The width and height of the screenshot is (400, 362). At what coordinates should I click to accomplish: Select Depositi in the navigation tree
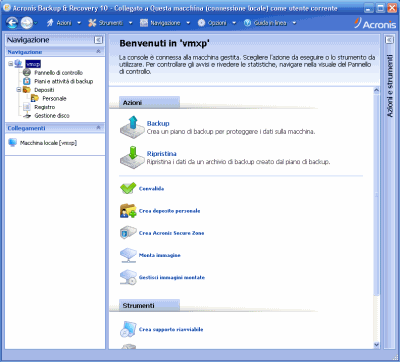click(x=44, y=90)
